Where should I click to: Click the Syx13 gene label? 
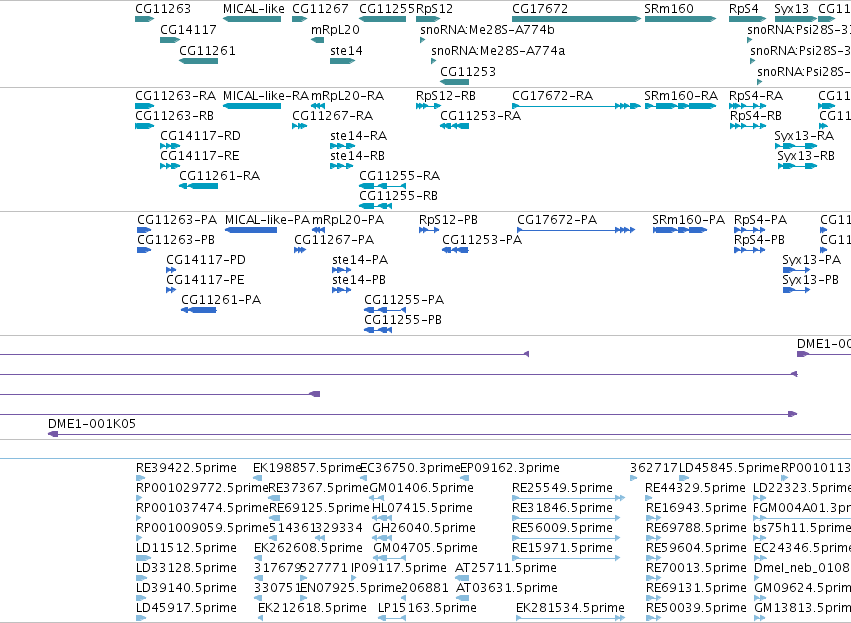click(791, 9)
